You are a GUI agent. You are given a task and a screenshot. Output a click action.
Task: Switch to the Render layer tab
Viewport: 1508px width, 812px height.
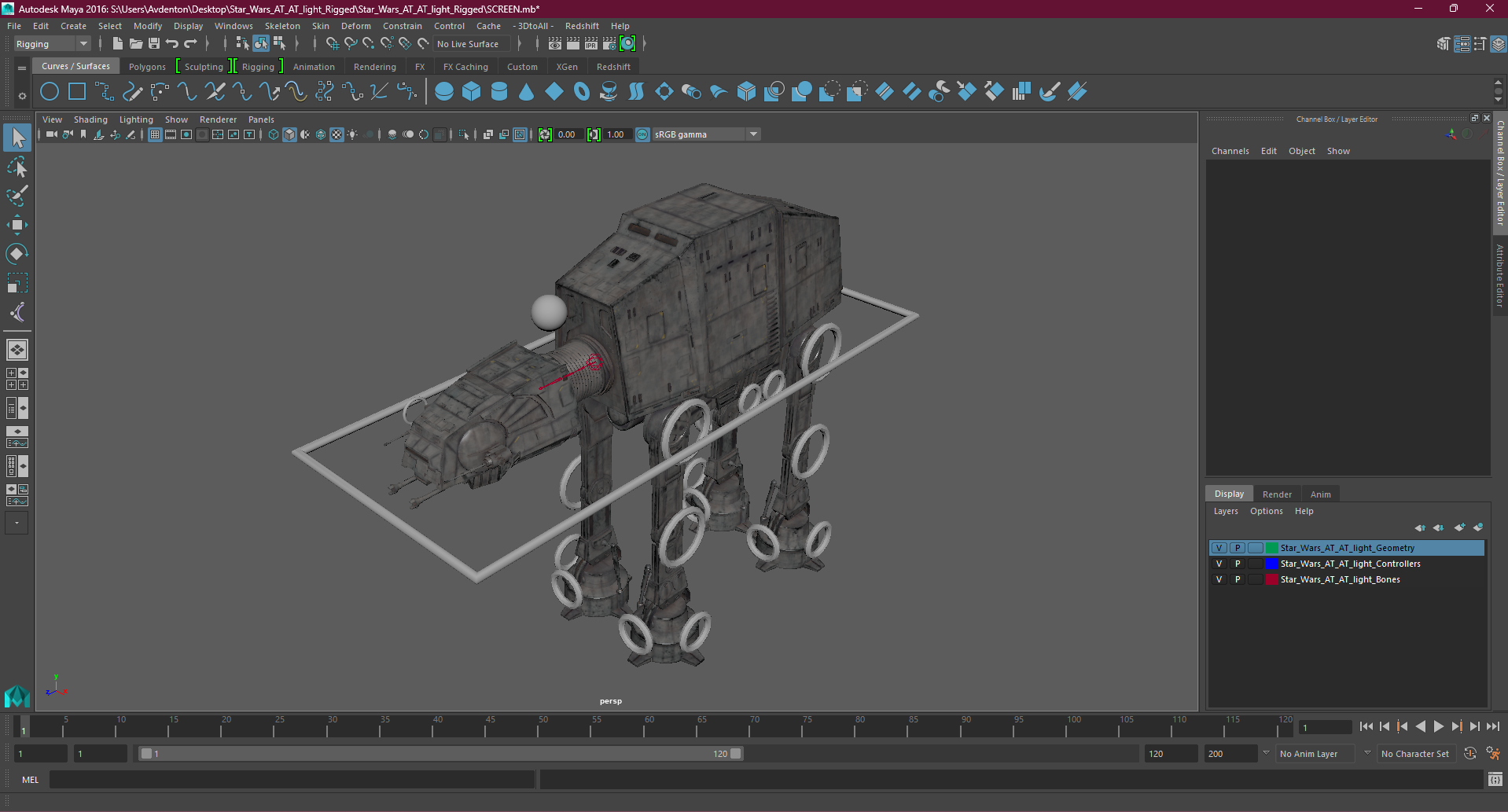click(x=1277, y=494)
